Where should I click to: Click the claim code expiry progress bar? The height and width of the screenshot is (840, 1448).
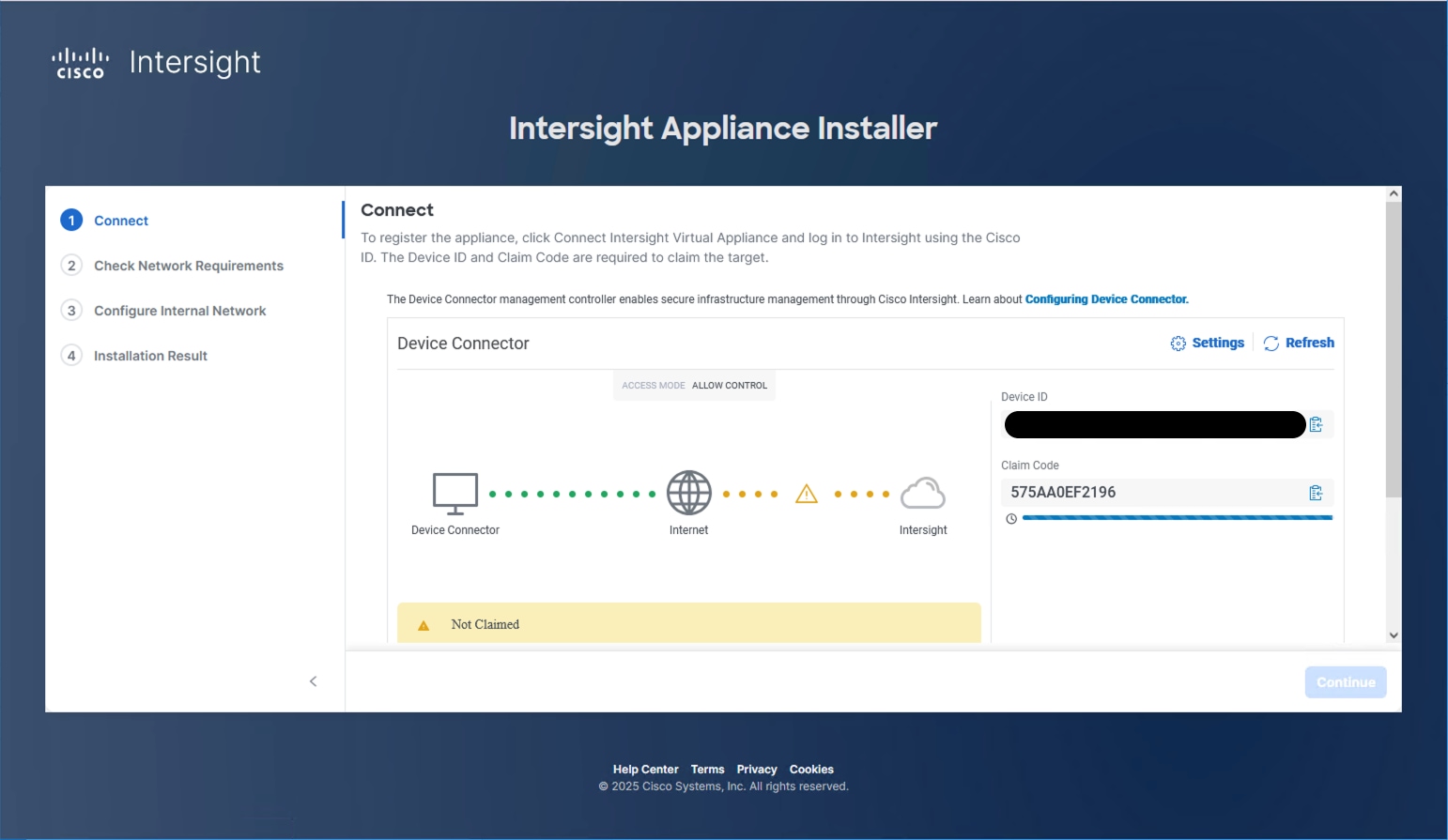[1178, 518]
